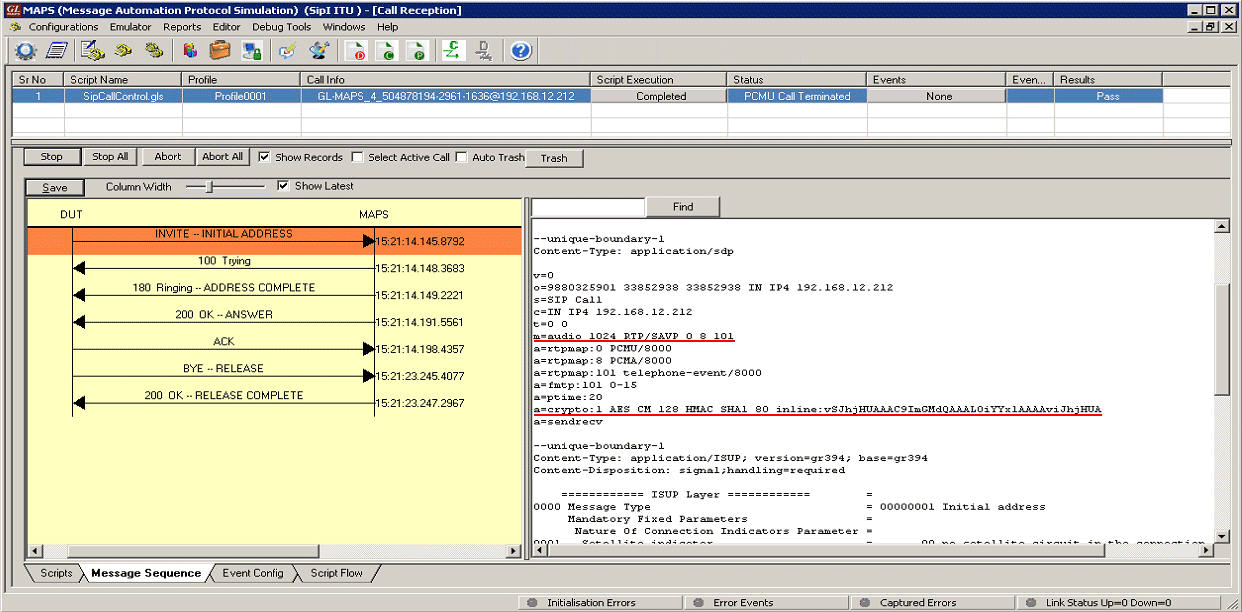Adjust the Column Width slider
The width and height of the screenshot is (1242, 612).
(209, 187)
